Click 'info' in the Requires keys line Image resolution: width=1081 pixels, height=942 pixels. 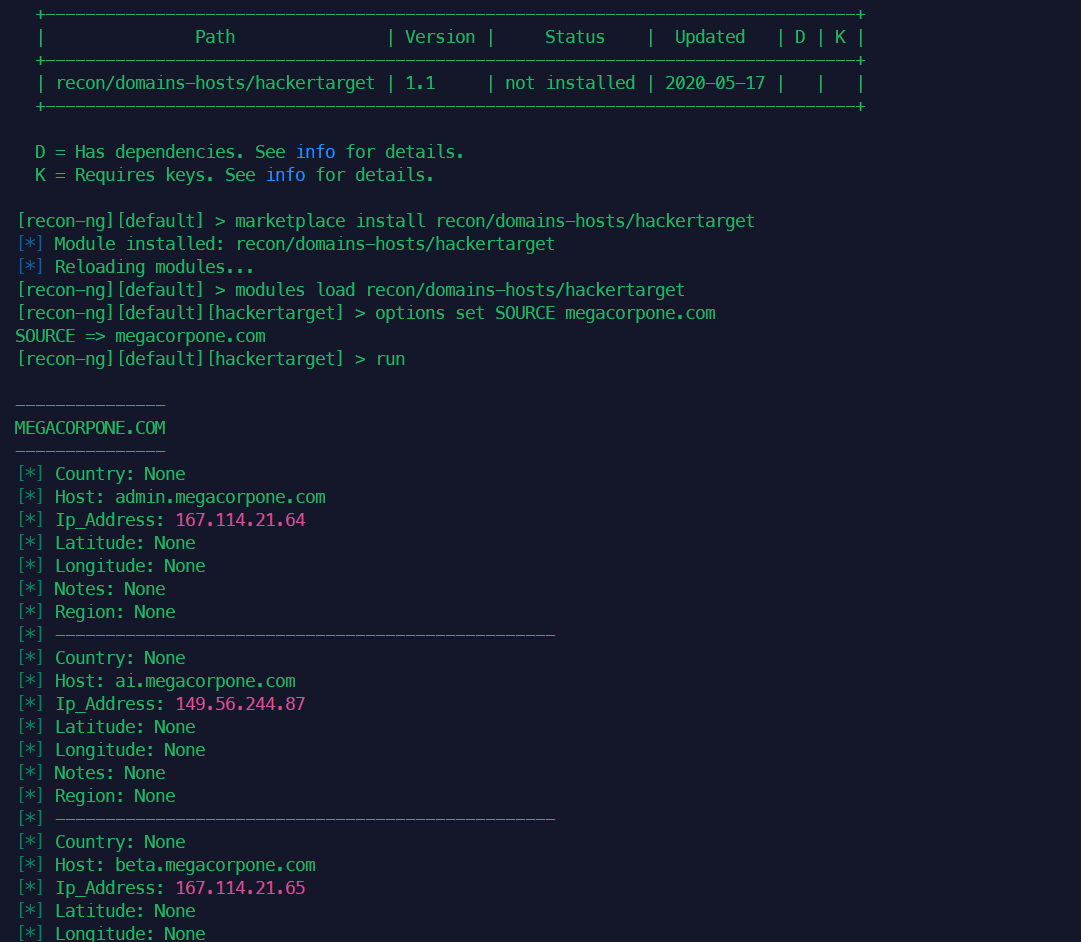coord(285,175)
